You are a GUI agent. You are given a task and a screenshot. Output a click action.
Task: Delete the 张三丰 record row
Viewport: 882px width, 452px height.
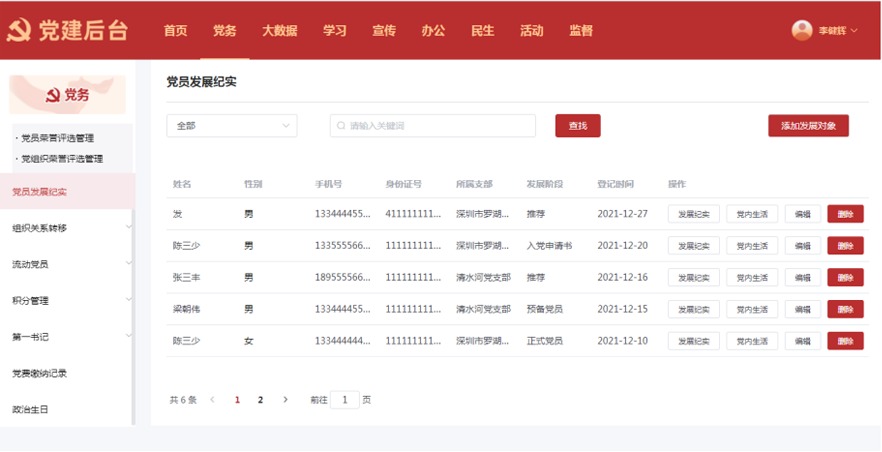click(x=845, y=278)
